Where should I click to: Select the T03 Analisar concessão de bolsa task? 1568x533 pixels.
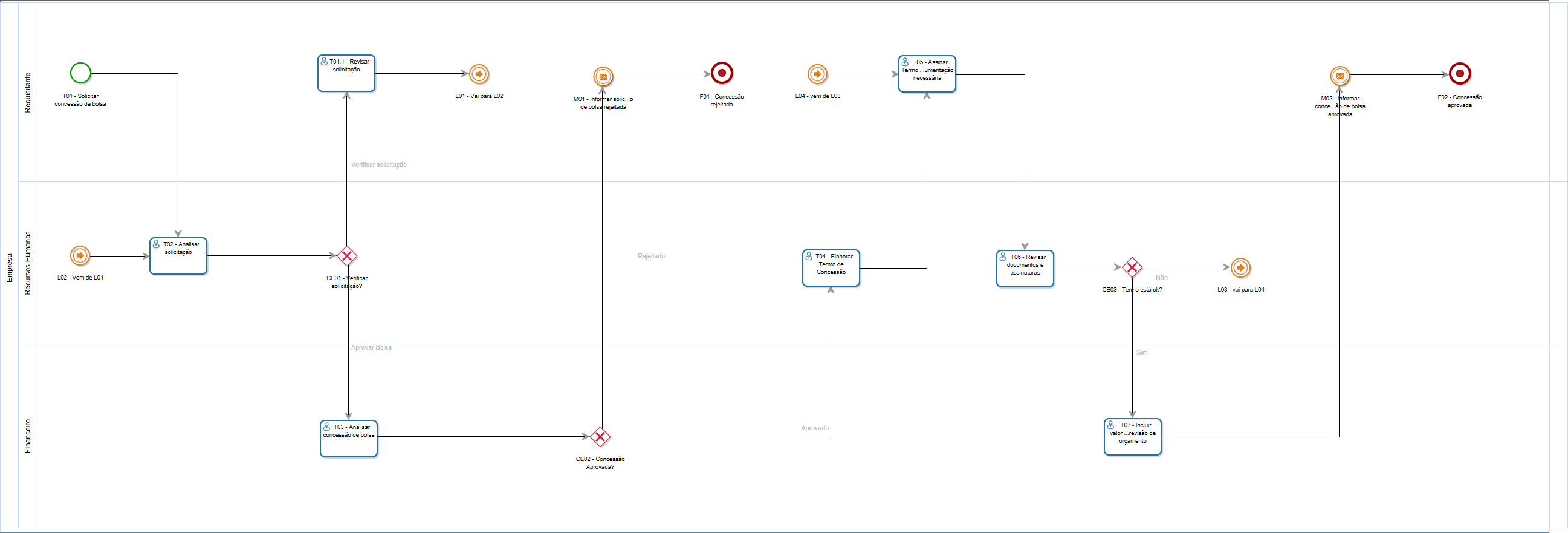[349, 439]
